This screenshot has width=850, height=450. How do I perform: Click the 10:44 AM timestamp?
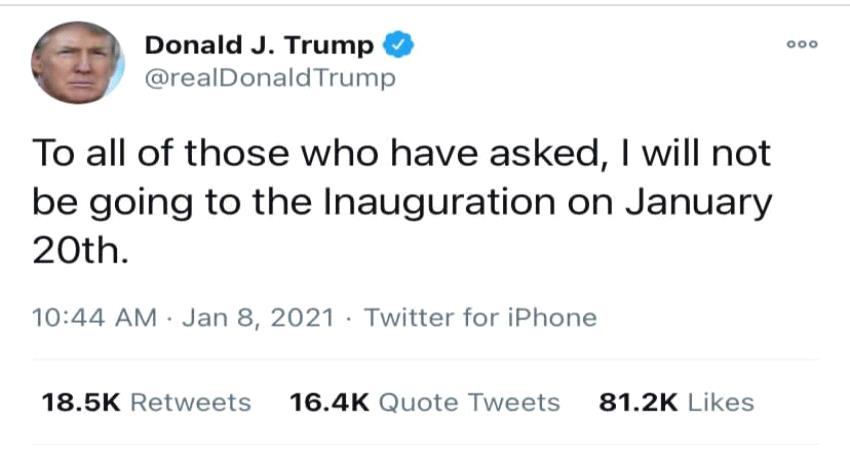pos(95,318)
